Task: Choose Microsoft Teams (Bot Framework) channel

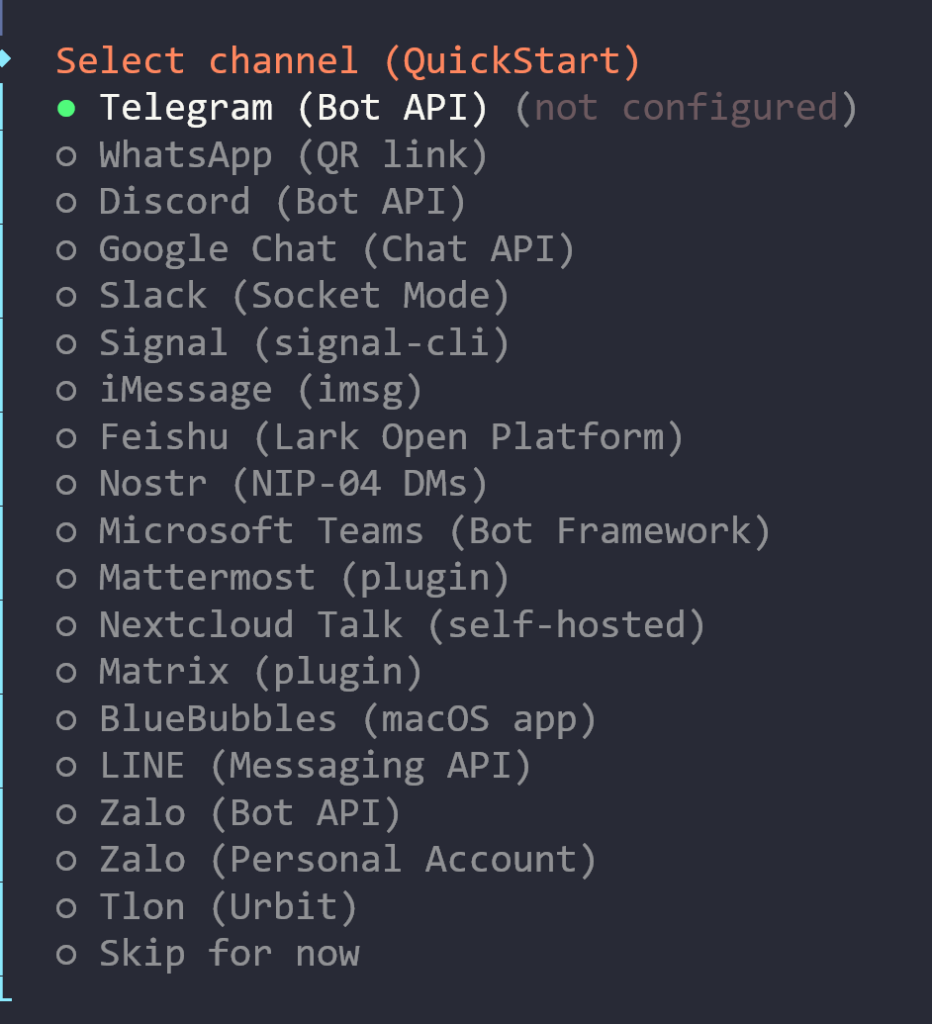Action: click(x=434, y=531)
